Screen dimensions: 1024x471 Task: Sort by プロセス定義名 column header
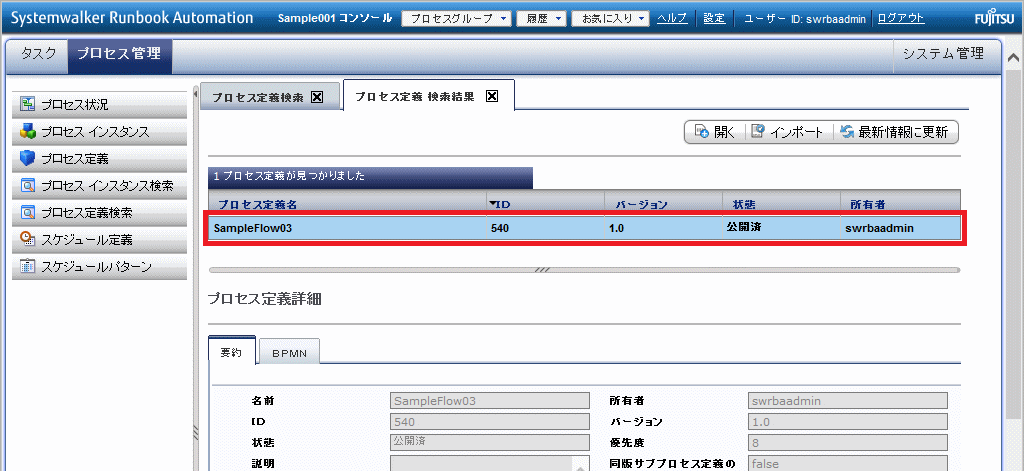(x=347, y=204)
